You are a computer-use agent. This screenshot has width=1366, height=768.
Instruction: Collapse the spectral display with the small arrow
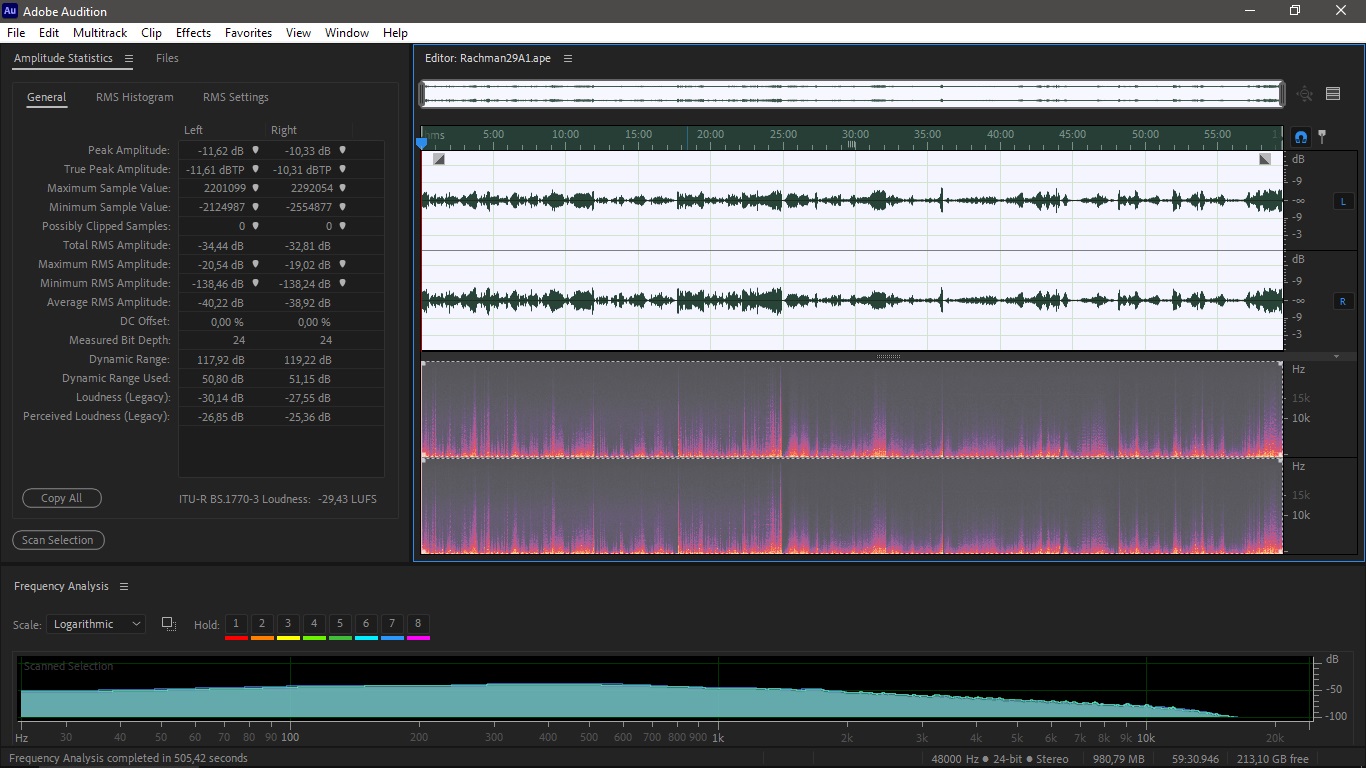[x=1337, y=356]
